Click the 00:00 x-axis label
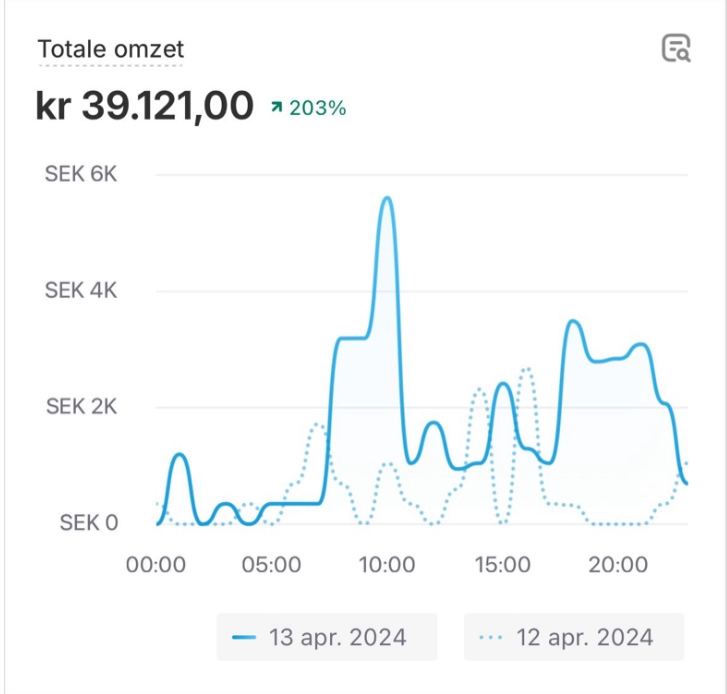Screen dimensions: 727x694 tap(156, 565)
